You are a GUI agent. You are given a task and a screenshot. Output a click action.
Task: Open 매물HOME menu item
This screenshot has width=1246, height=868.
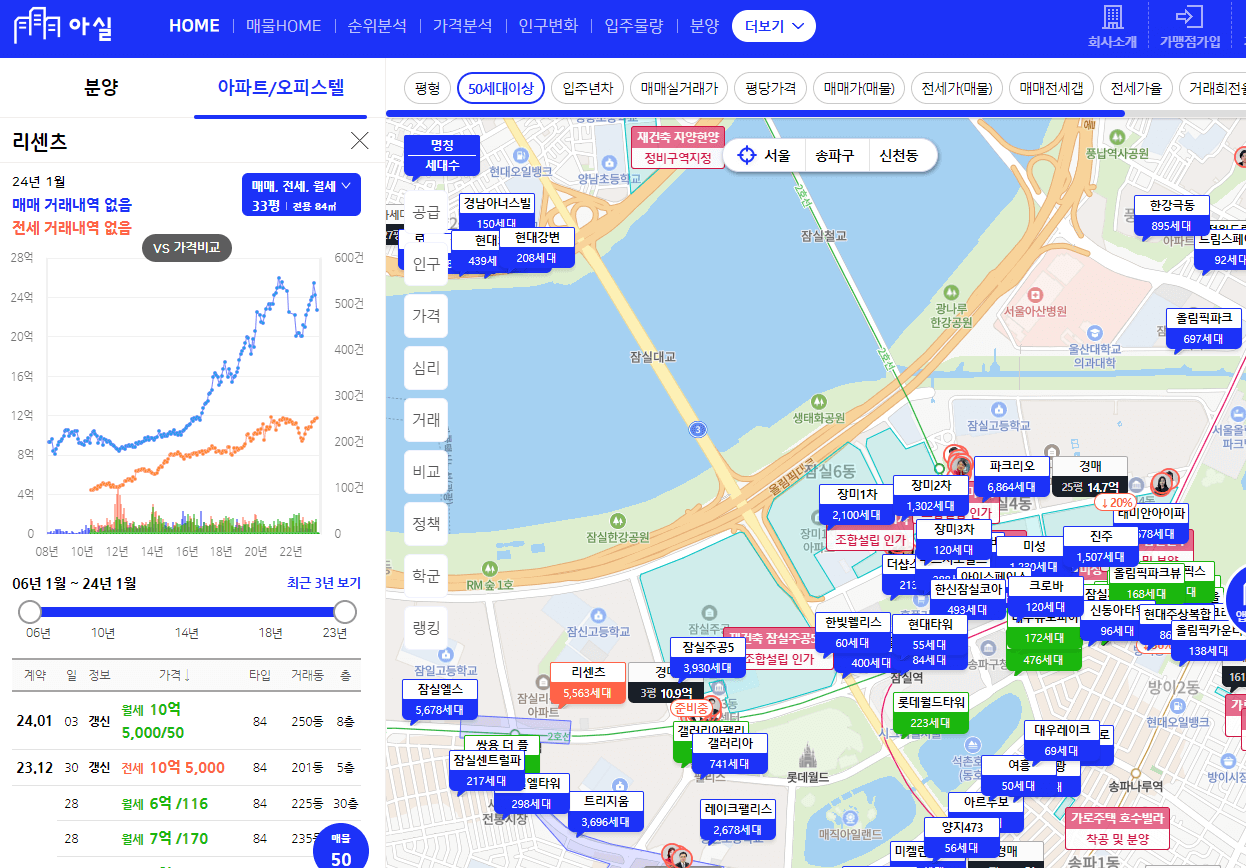[284, 26]
